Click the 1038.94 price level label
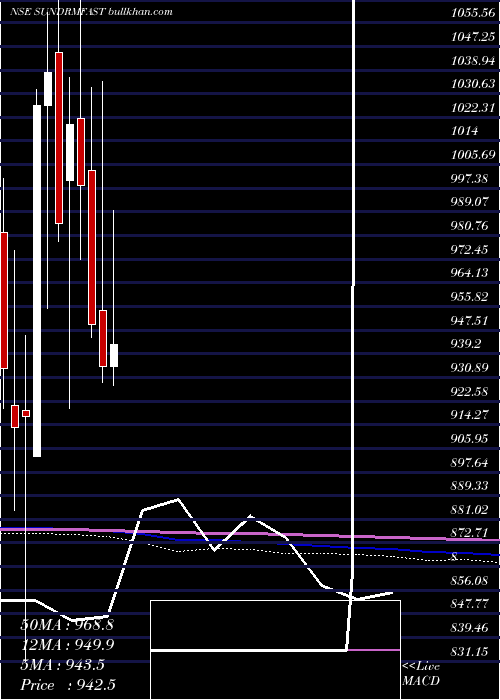This screenshot has width=500, height=700. pos(473,60)
